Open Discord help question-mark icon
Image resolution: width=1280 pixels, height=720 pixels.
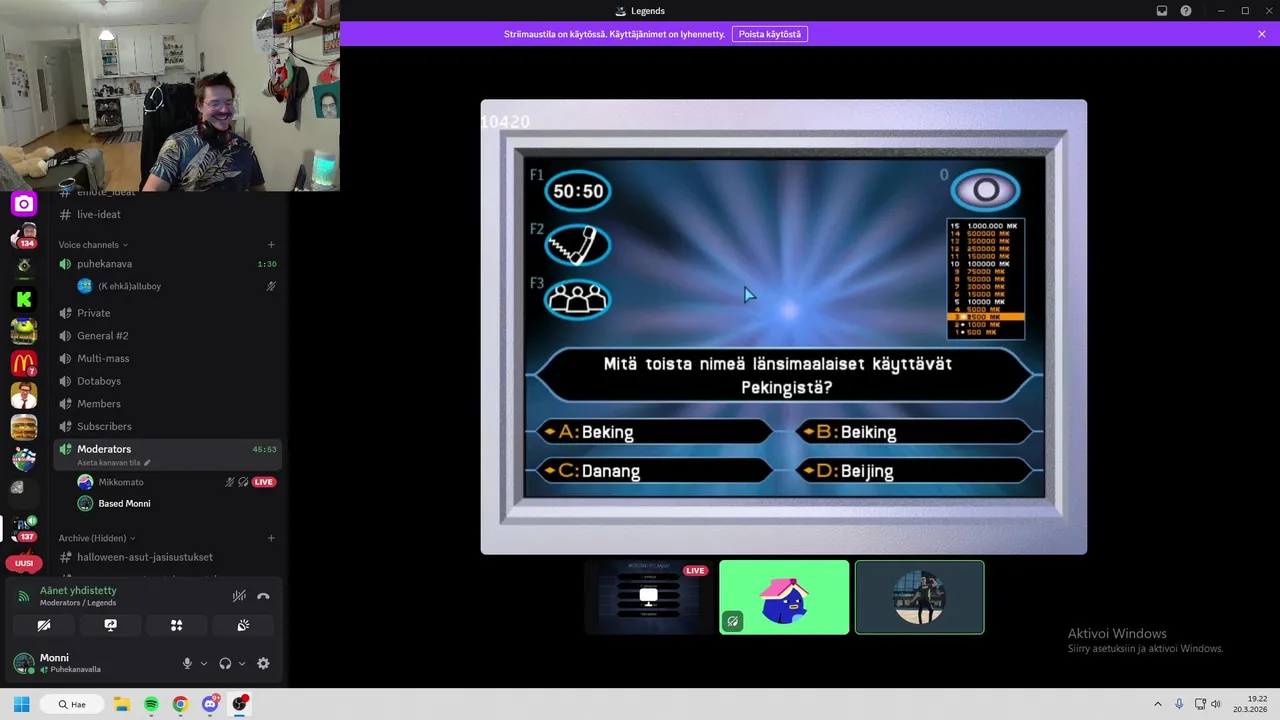click(x=1186, y=11)
